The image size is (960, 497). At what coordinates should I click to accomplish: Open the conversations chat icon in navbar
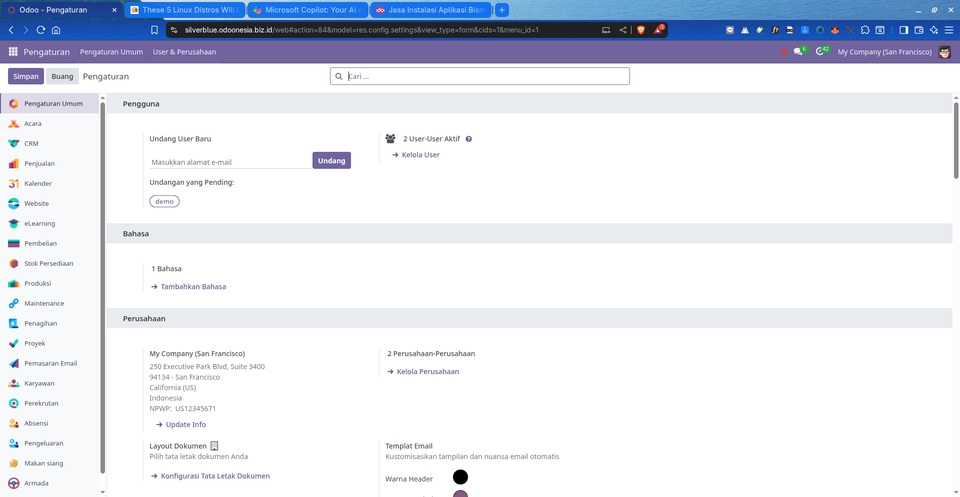pos(798,51)
